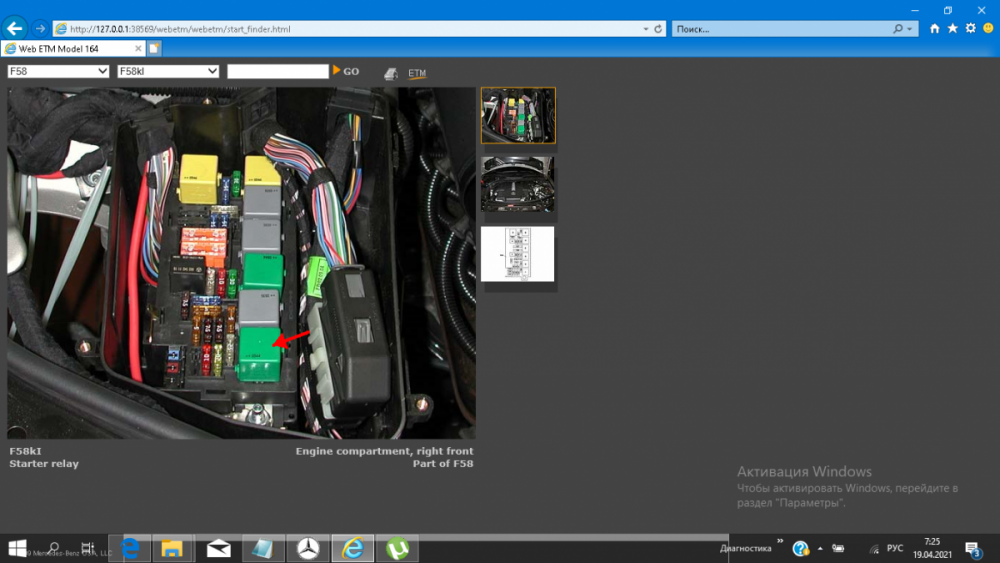
Task: Refresh the page with the reload icon
Action: [658, 29]
